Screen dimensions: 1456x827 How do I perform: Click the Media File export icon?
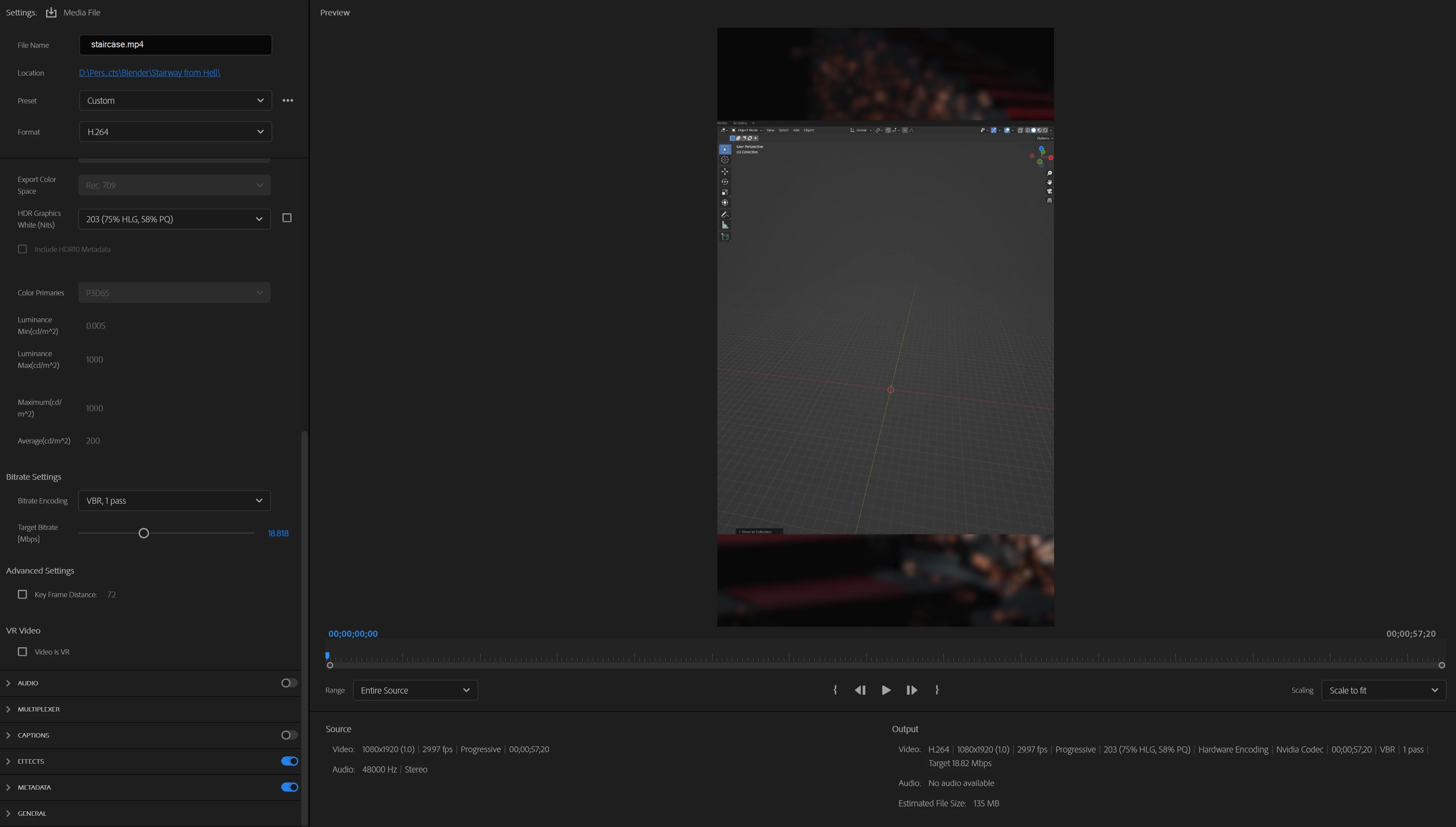(x=51, y=13)
